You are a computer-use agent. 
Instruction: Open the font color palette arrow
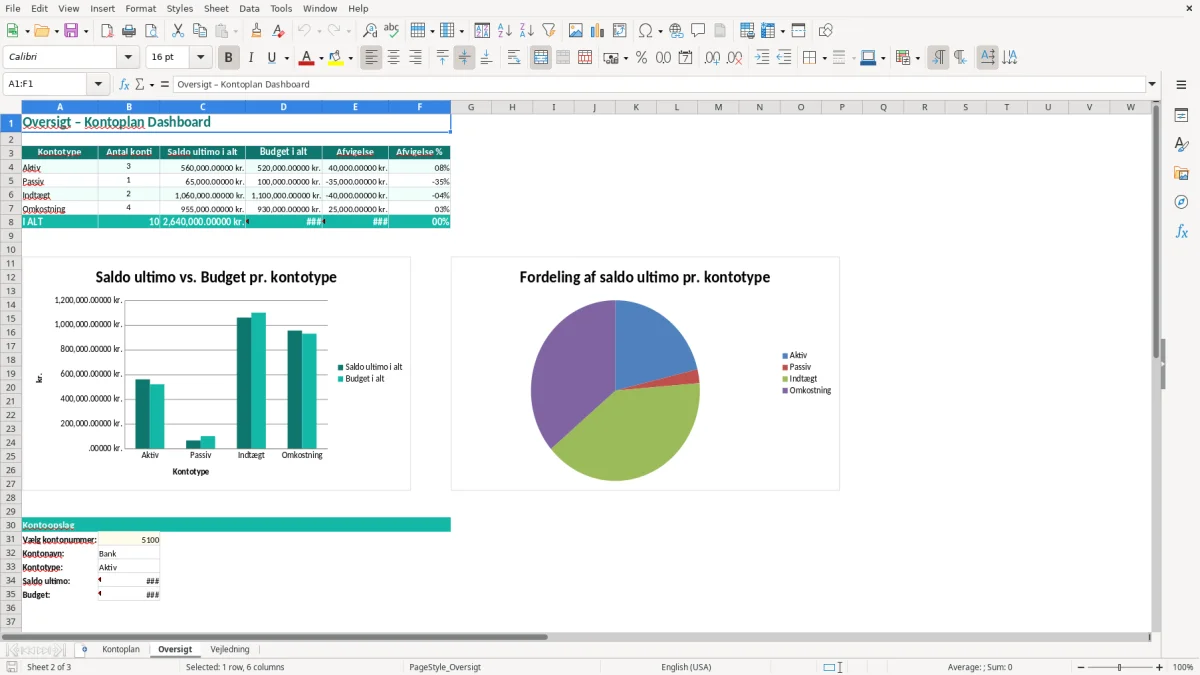(320, 58)
